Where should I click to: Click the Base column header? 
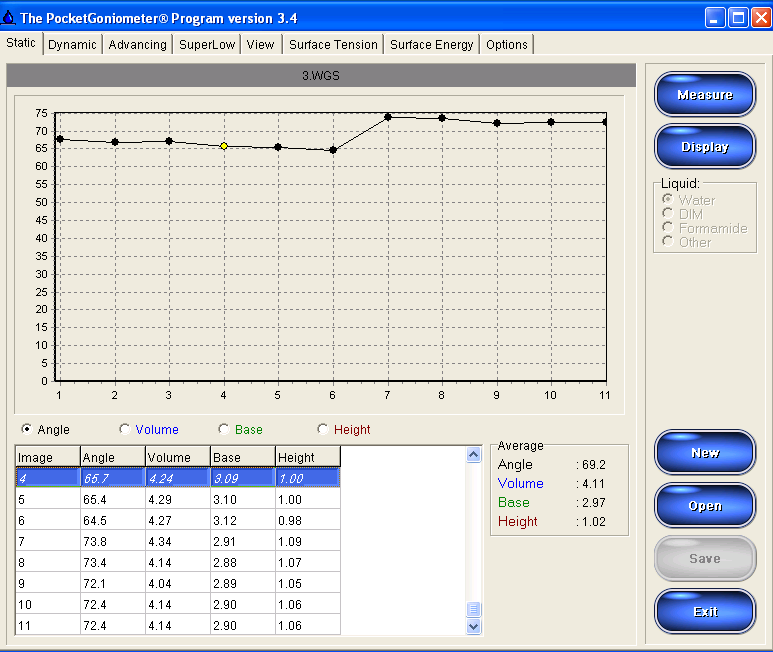tap(243, 457)
